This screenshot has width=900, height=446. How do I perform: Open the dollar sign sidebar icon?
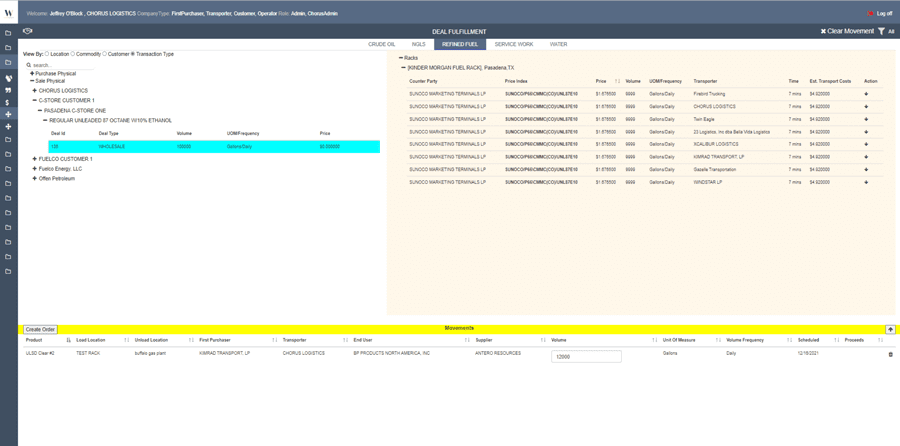[x=8, y=102]
